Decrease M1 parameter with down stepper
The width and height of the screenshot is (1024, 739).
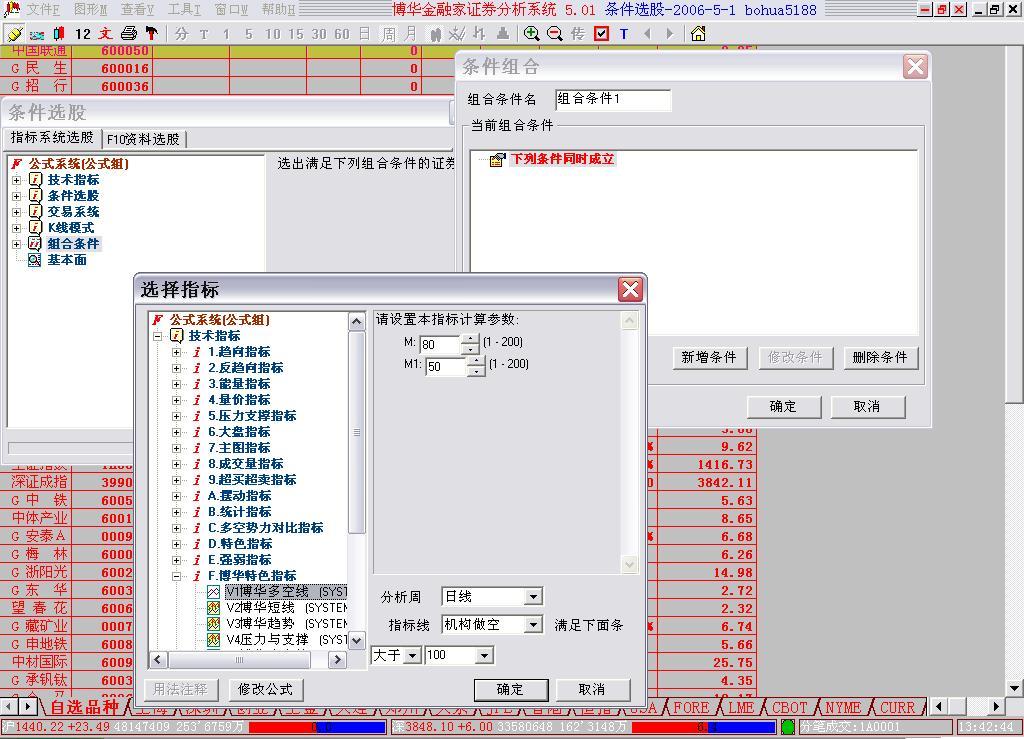click(476, 371)
